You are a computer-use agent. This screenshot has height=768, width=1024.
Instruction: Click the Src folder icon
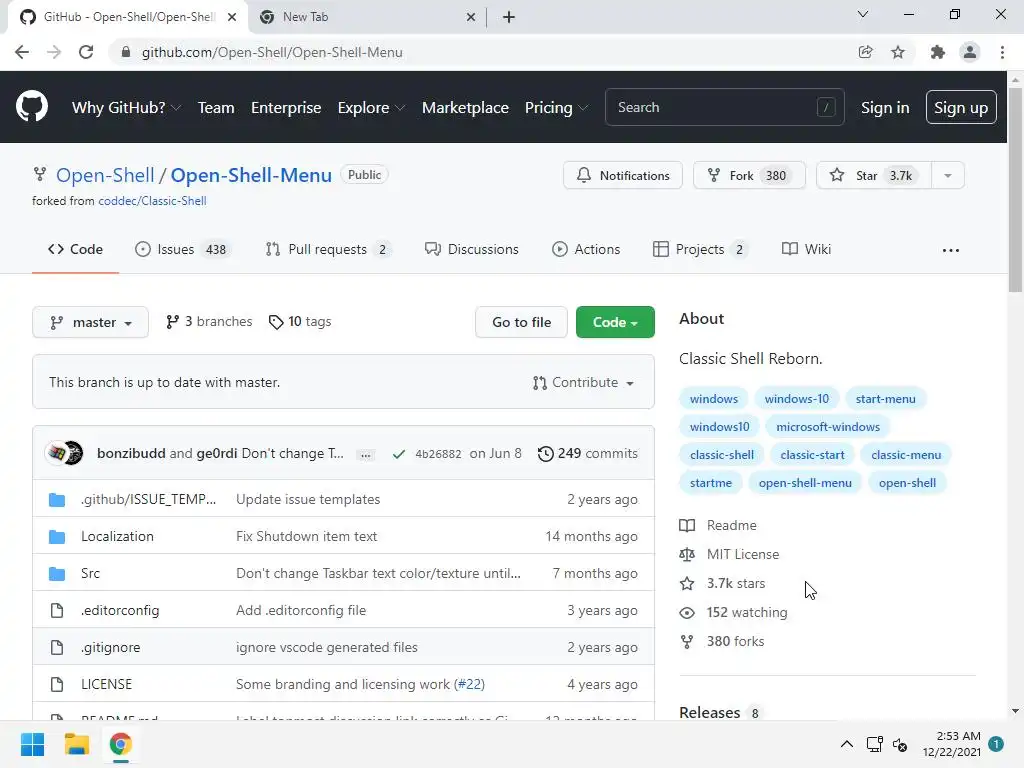pyautogui.click(x=57, y=574)
